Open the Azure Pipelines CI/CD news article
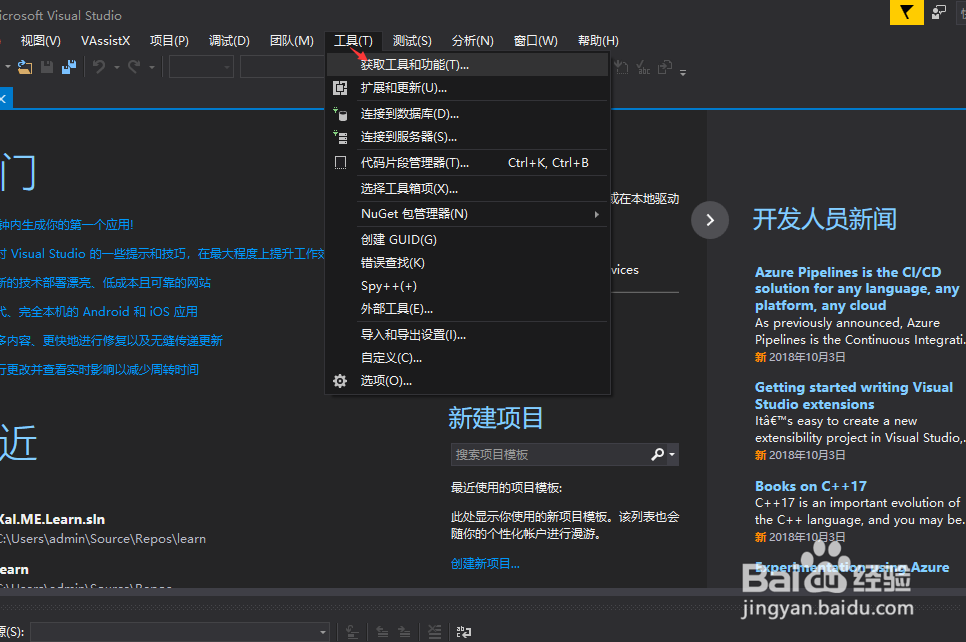 (x=856, y=288)
